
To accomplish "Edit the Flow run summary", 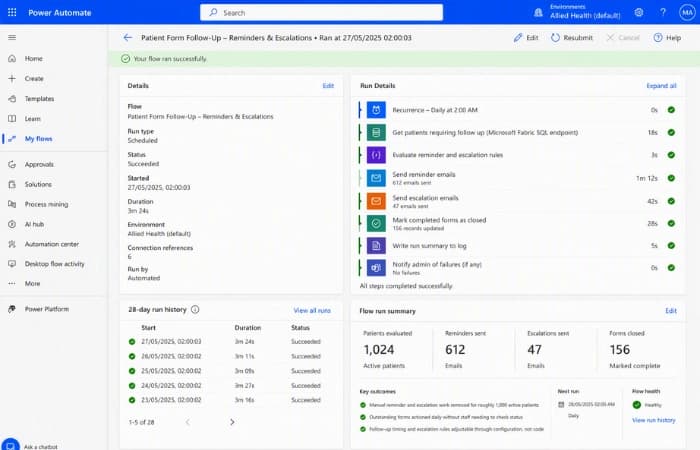I will point(671,311).
